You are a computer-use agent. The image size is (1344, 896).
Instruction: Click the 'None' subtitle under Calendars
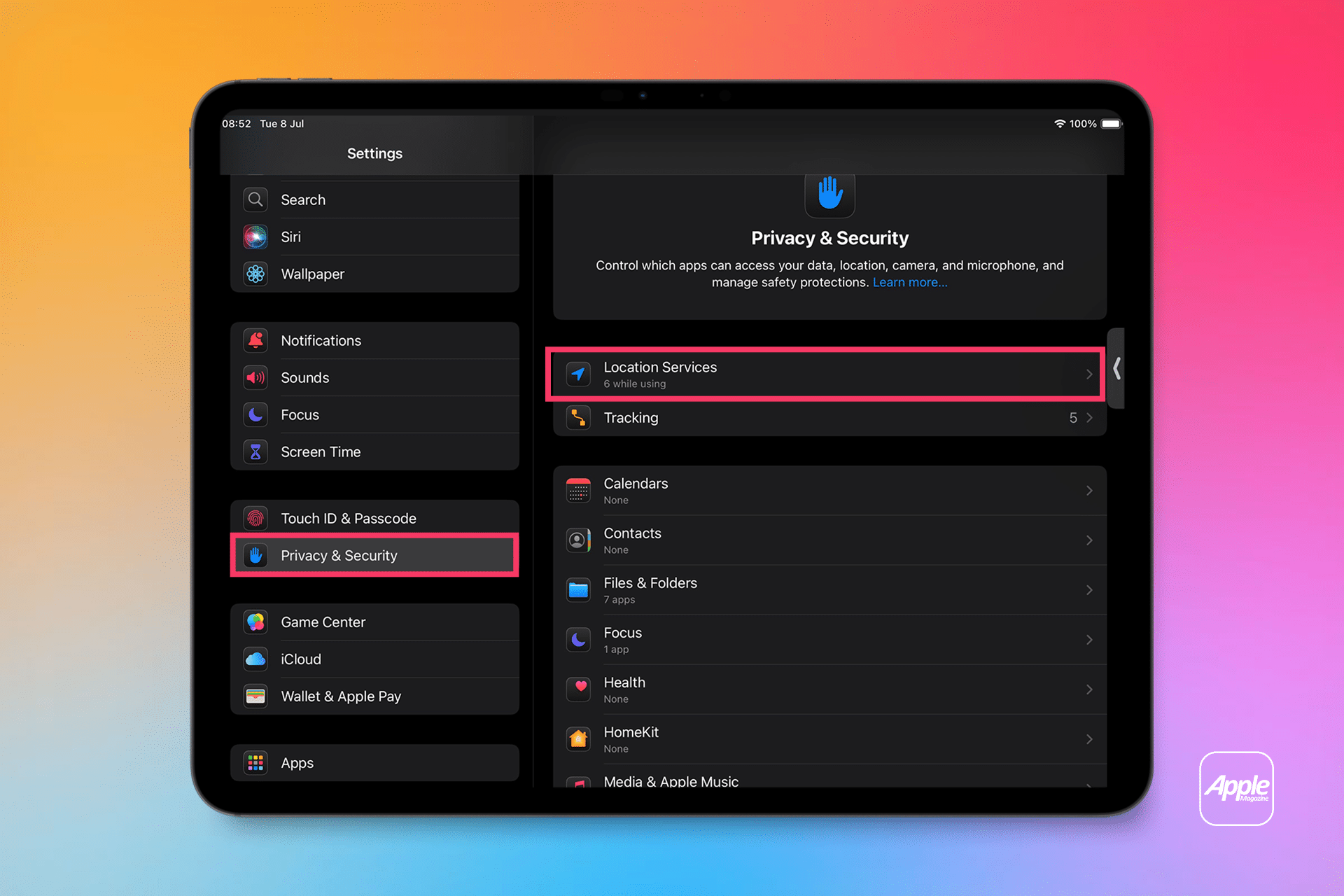[x=616, y=500]
